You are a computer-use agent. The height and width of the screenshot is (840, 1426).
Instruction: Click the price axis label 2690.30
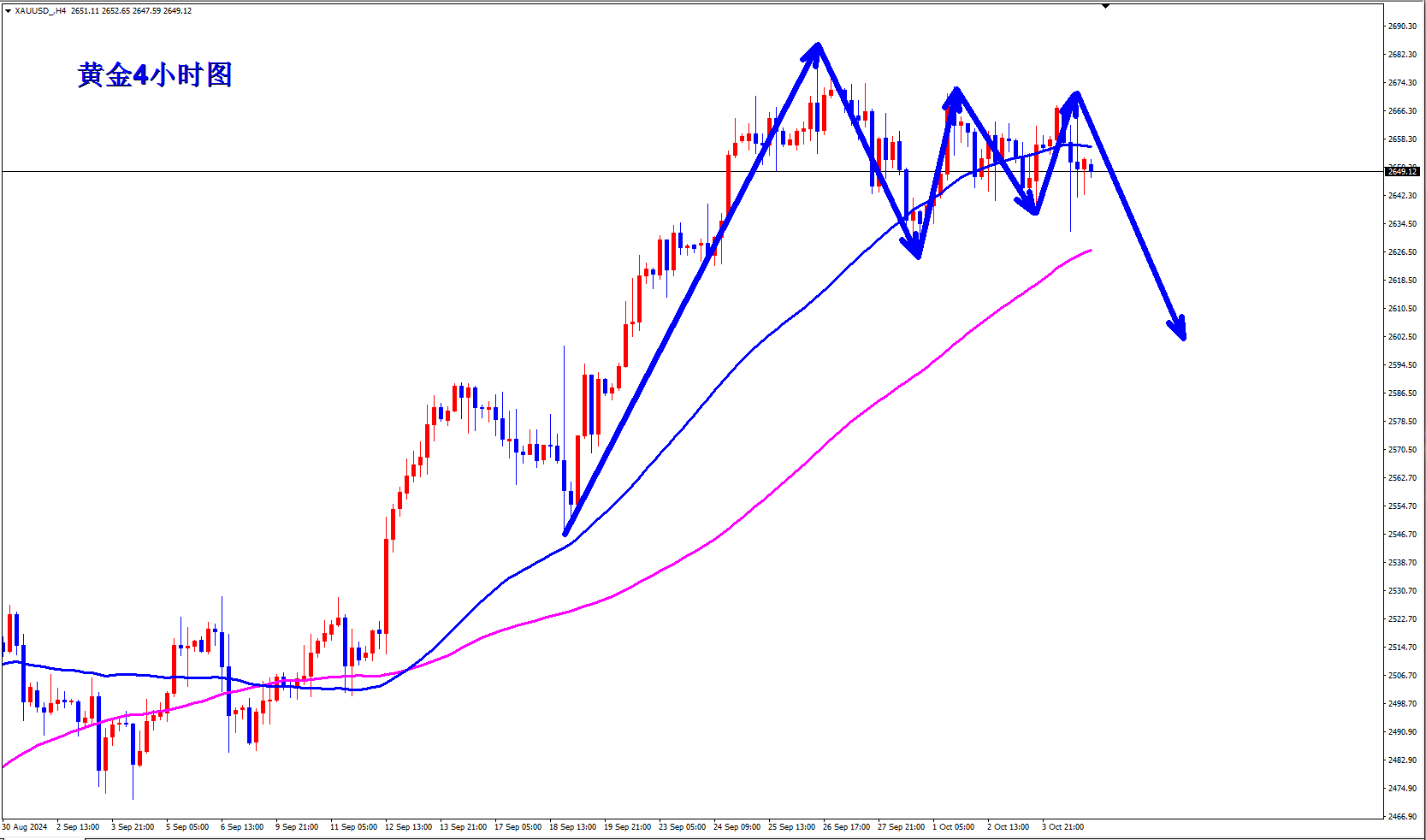click(1402, 27)
